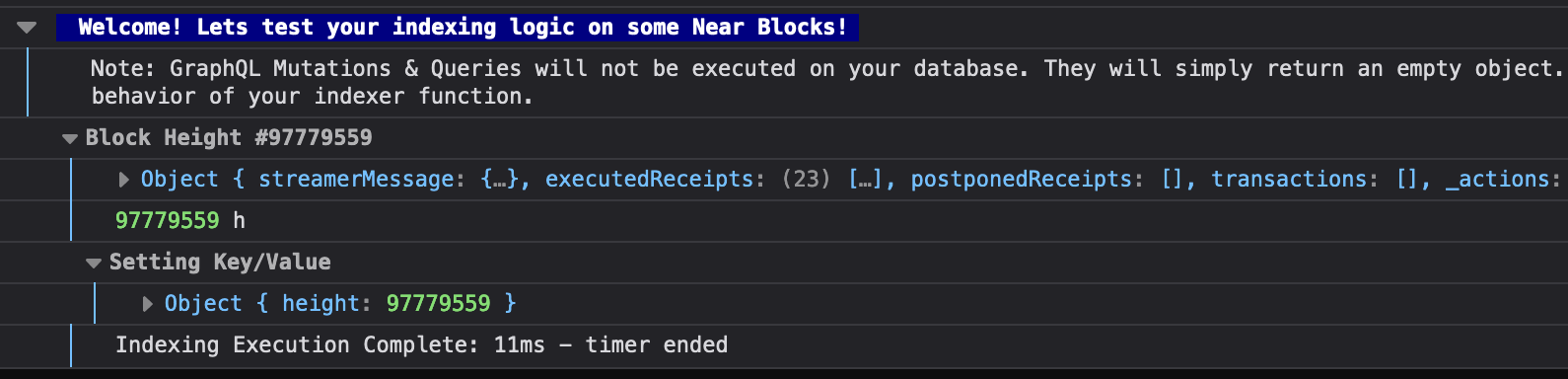Select the Indexing Execution Complete log line

422,345
